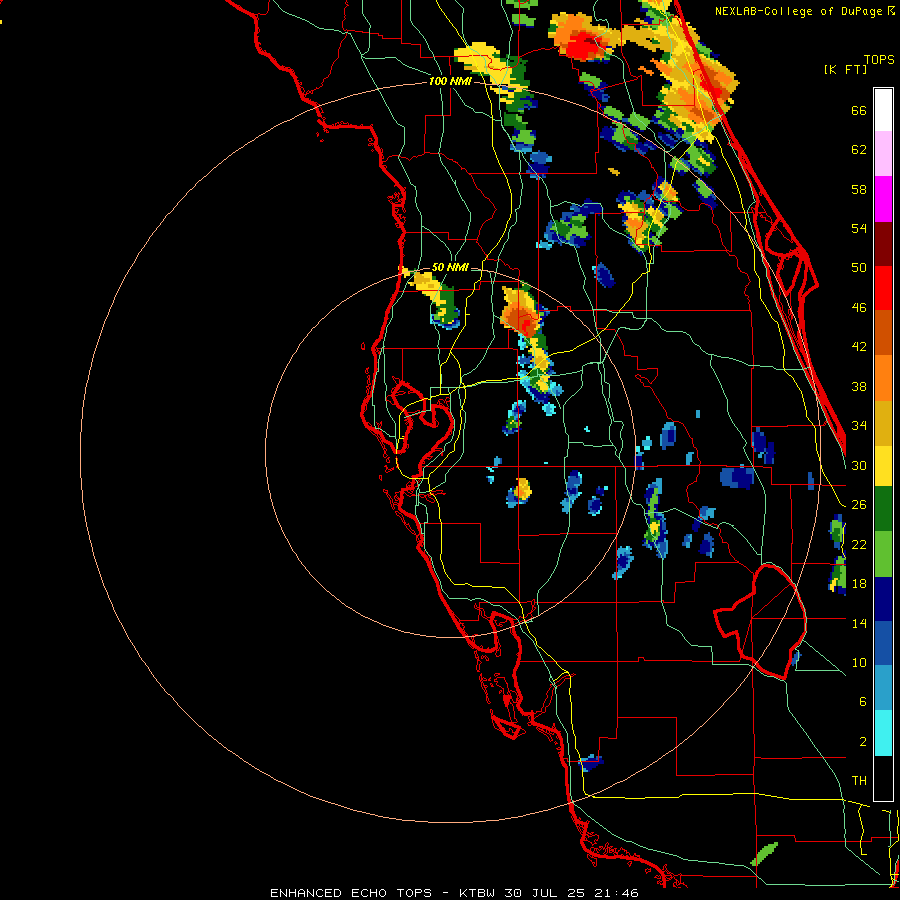Click the light green legend swatch
The width and height of the screenshot is (900, 900).
[x=883, y=554]
